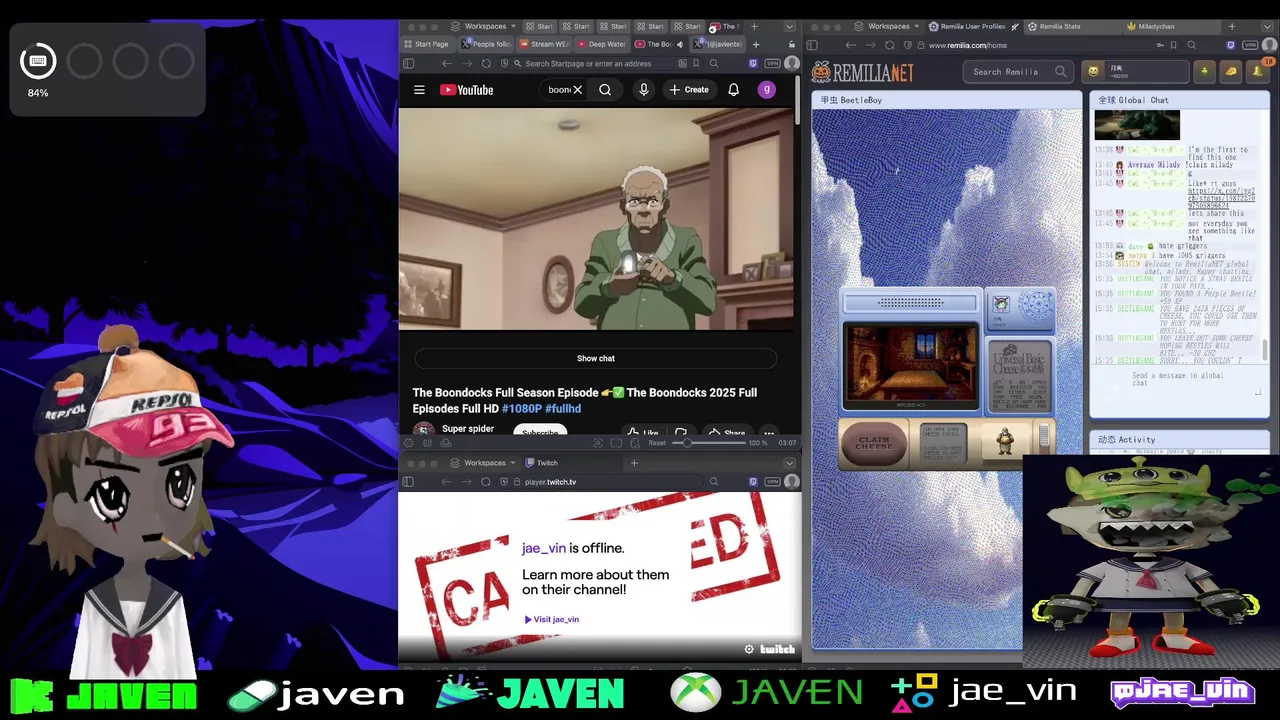This screenshot has height=720, width=1280.
Task: Open the chat video thumbnail in Global Chat
Action: 1137,125
